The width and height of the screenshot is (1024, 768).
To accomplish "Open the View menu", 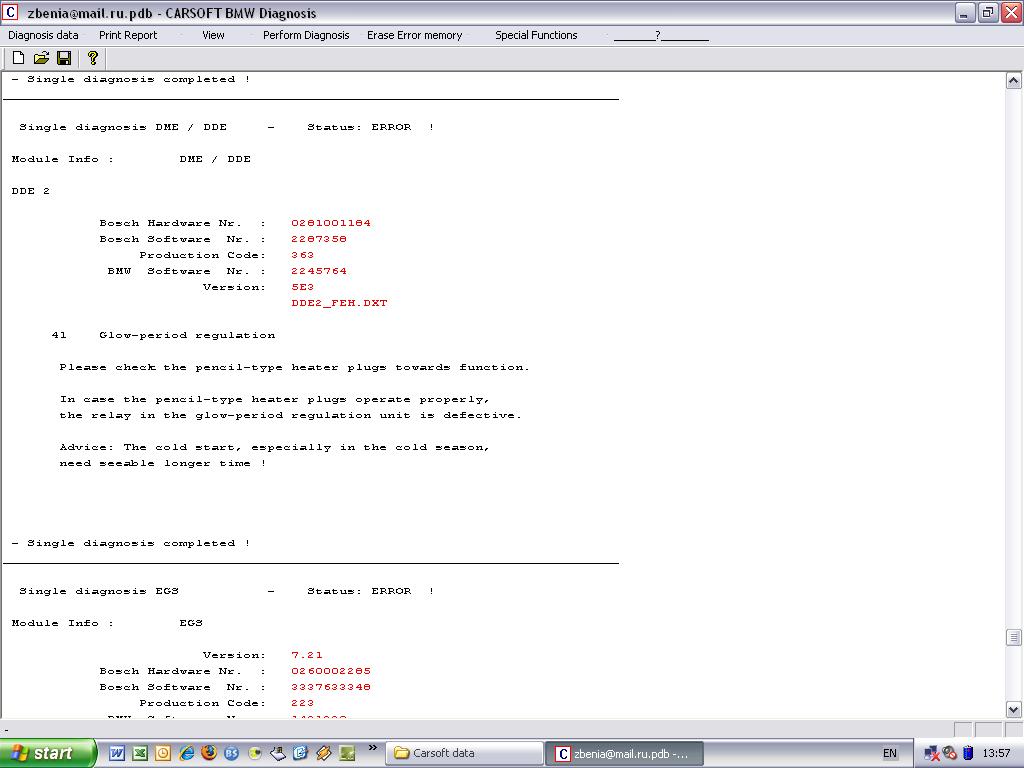I will pyautogui.click(x=213, y=35).
